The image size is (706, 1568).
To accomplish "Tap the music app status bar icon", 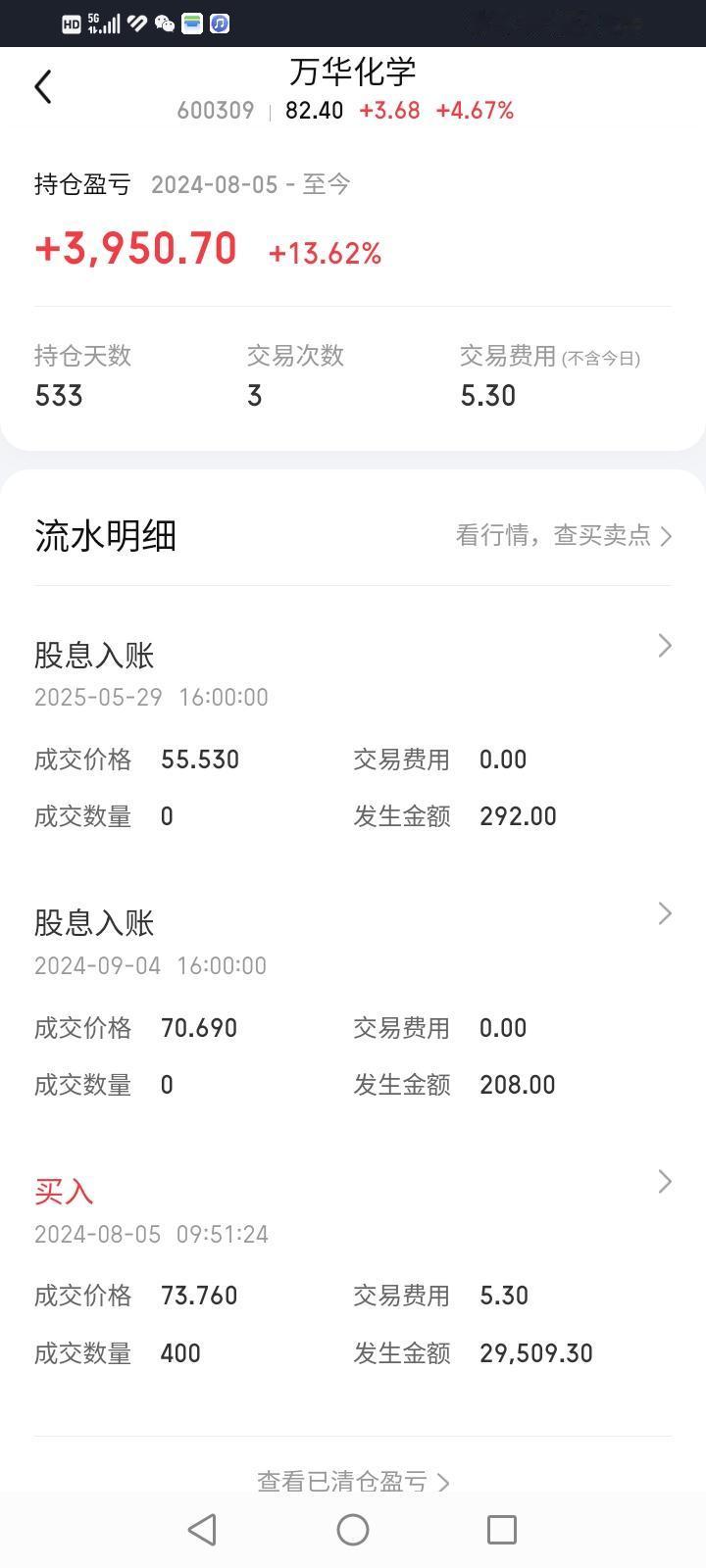I will tap(221, 24).
